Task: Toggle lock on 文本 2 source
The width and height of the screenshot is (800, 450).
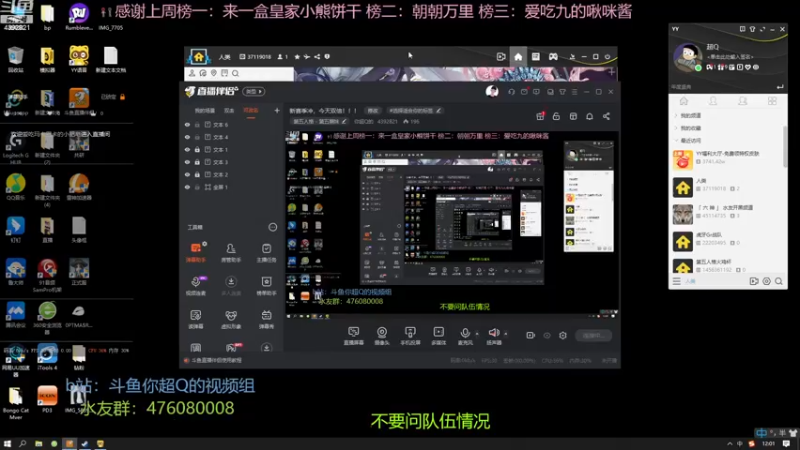Action: (x=197, y=174)
